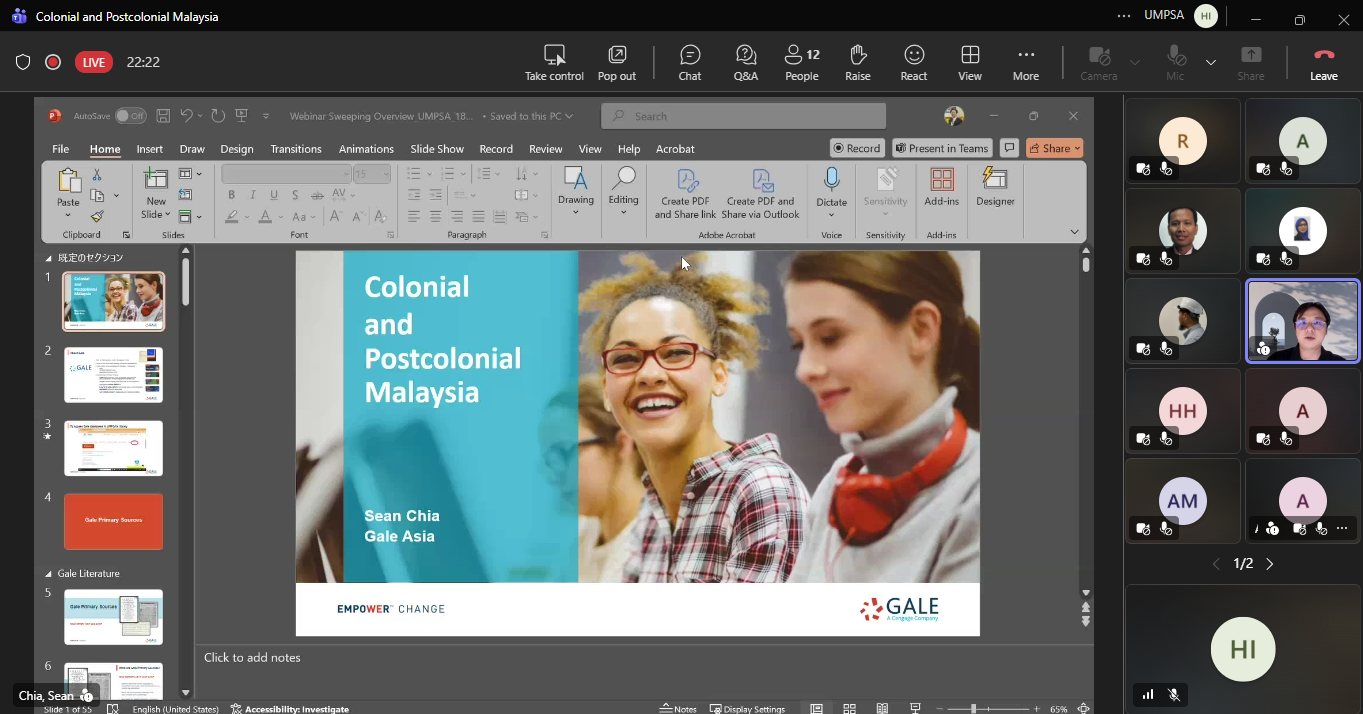Image resolution: width=1363 pixels, height=714 pixels.
Task: Open the More actions menu
Action: tap(1026, 62)
